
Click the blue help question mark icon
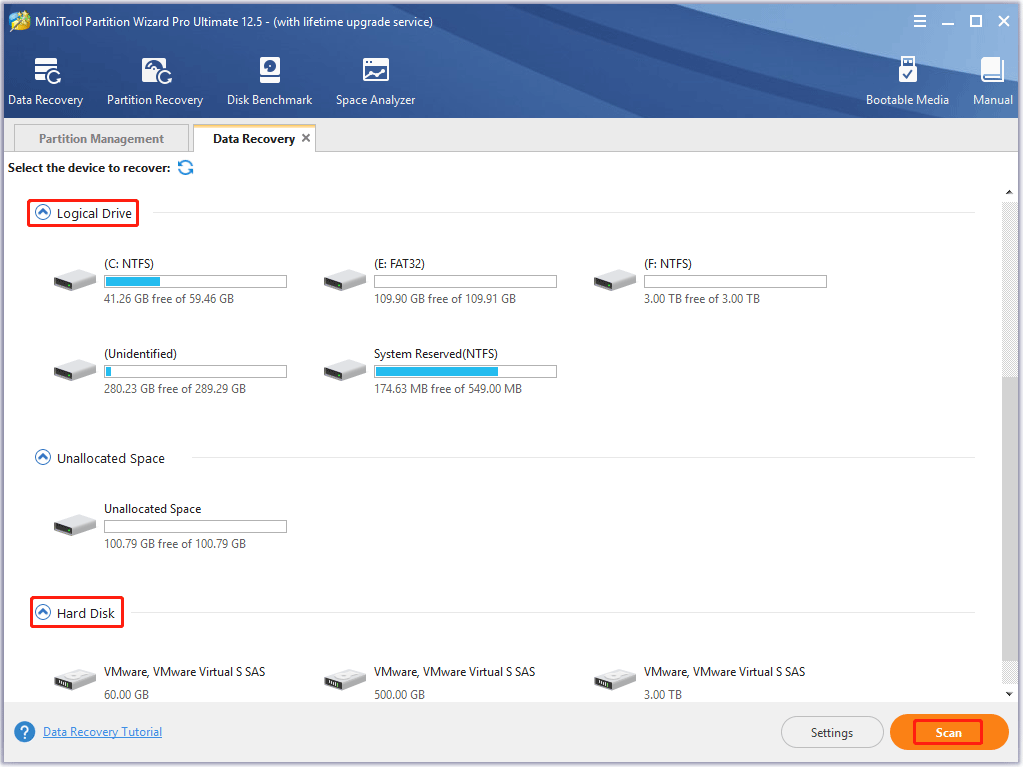25,732
